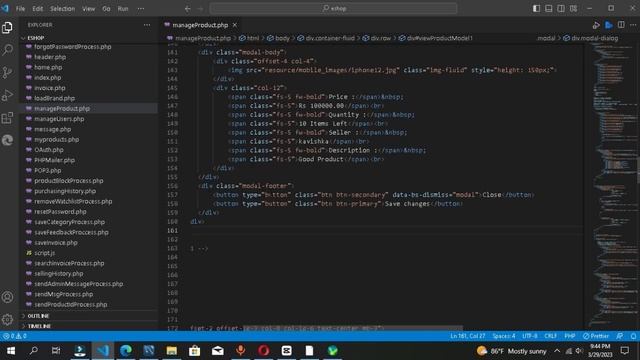Open the Manage gear icon
This screenshot has height=360, width=640.
[7, 319]
